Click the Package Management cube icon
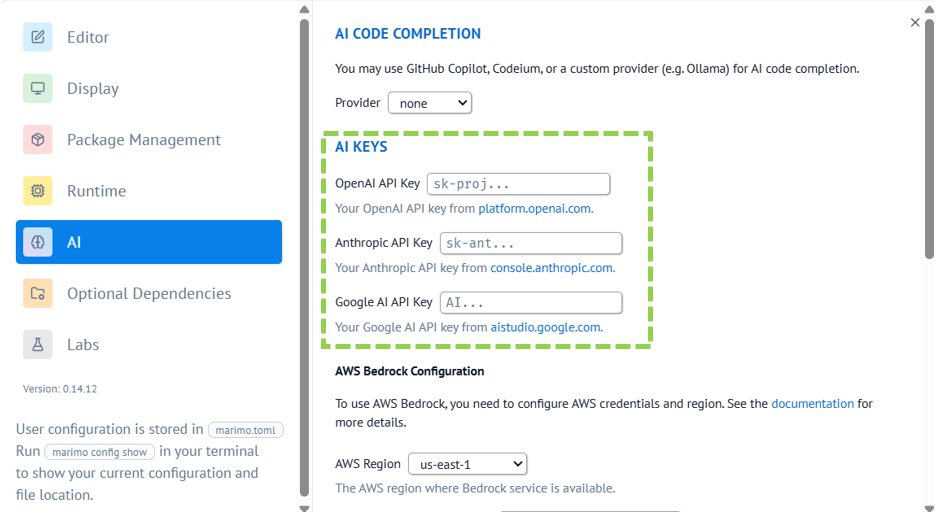This screenshot has height=521, width=942. [x=38, y=139]
